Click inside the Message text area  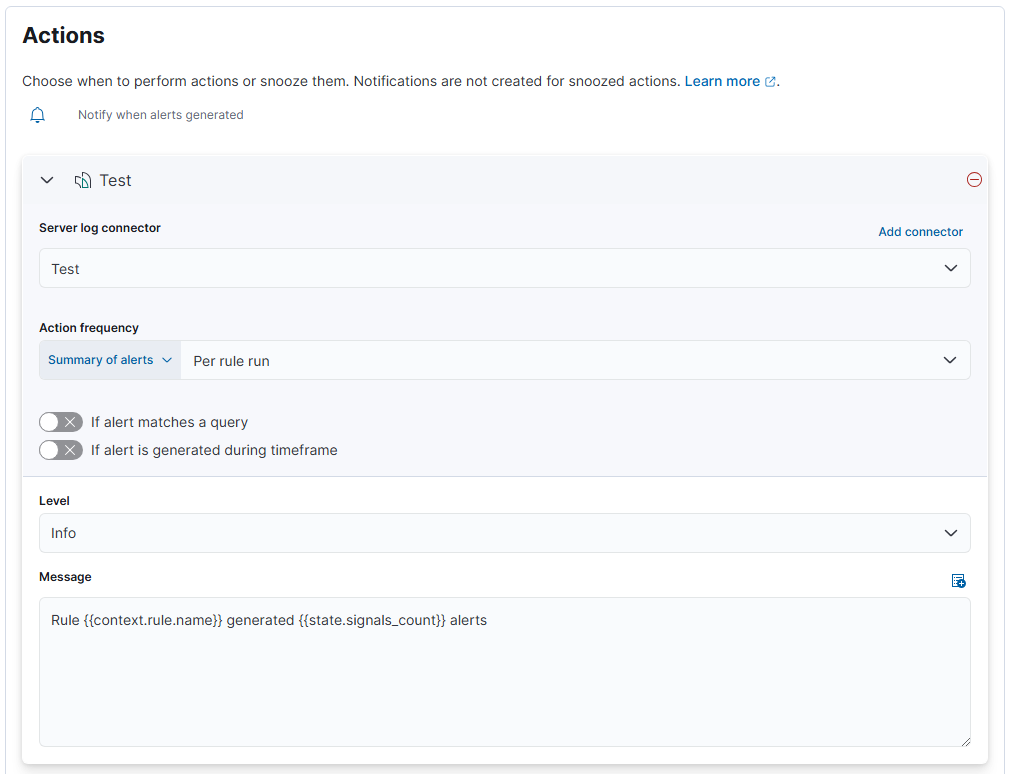[504, 680]
